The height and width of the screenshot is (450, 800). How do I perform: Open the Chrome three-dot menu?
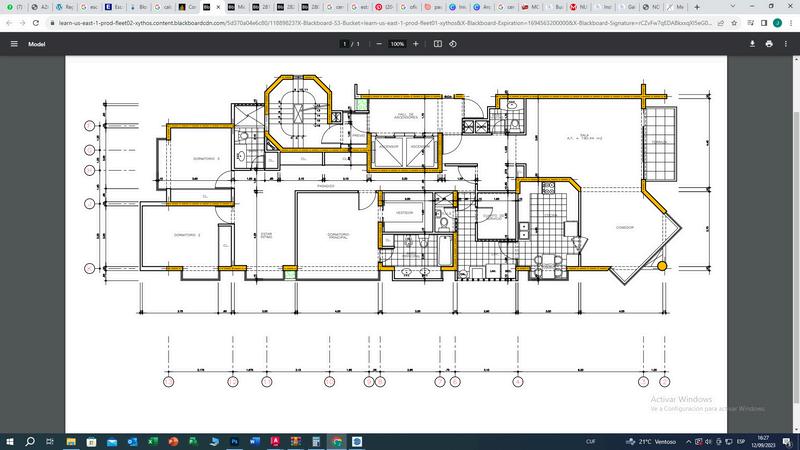pyautogui.click(x=791, y=21)
